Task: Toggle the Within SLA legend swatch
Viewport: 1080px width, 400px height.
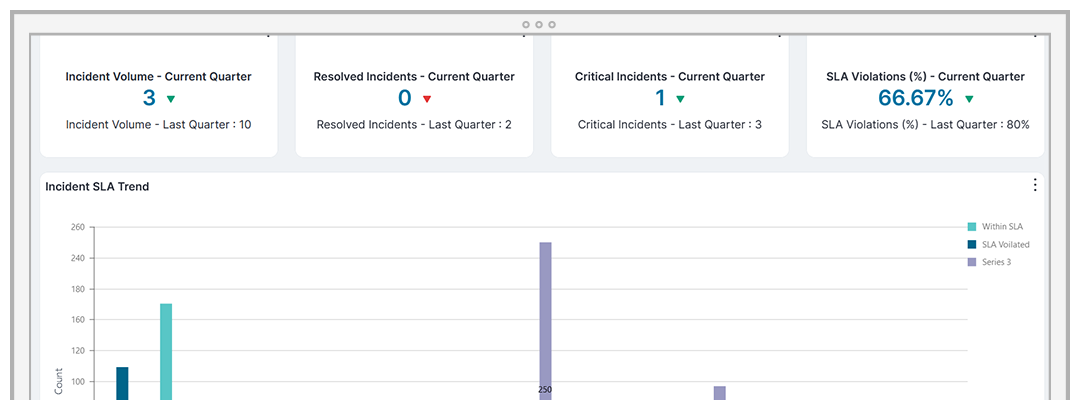Action: (972, 227)
